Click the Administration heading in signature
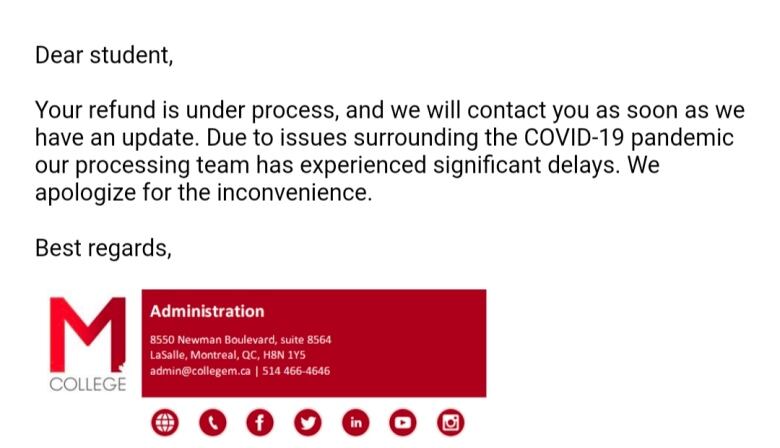 pos(207,311)
